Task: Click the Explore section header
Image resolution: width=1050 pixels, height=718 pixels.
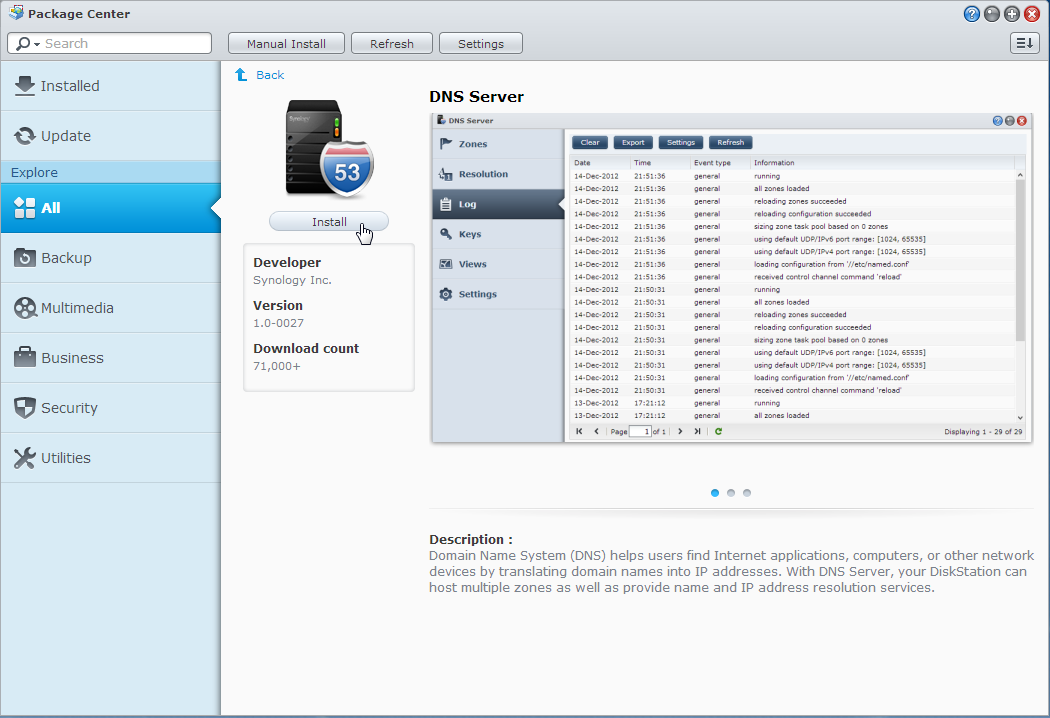Action: click(x=110, y=172)
